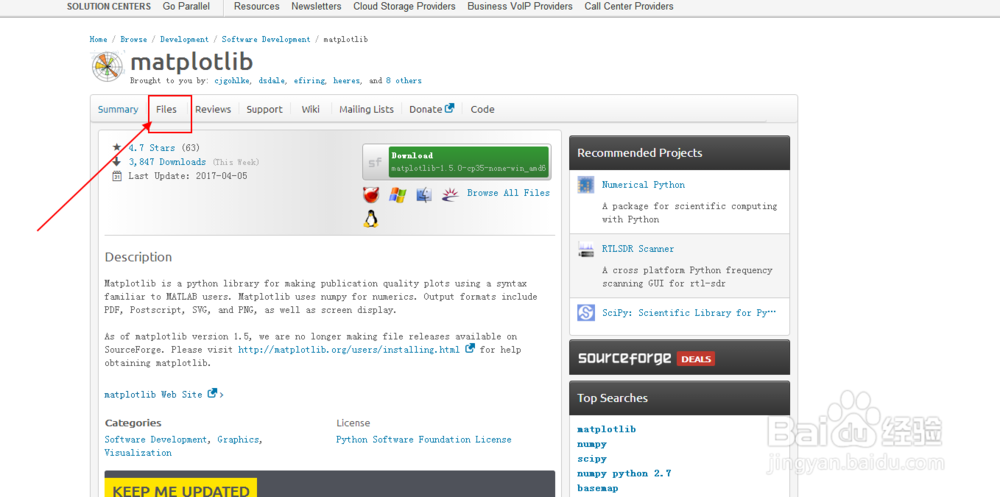Click the Windows platform icon
Screen dimensions: 1000x497
tap(397, 195)
